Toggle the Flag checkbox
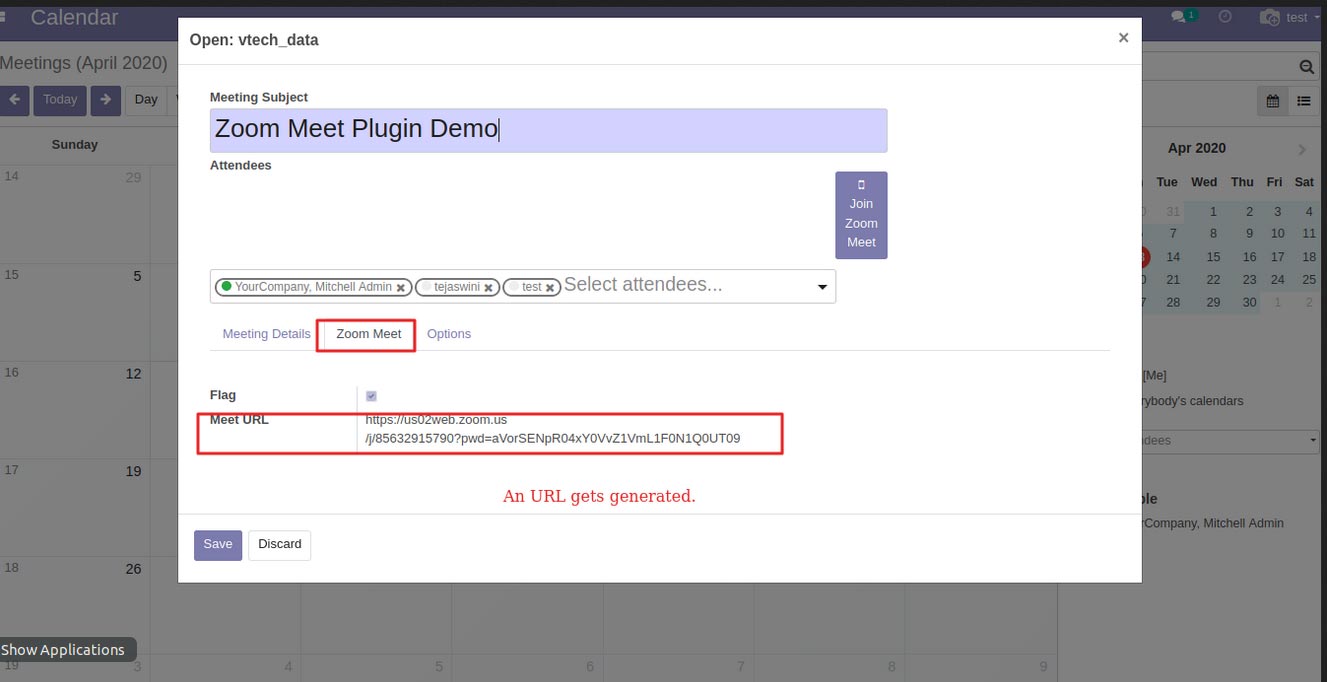The height and width of the screenshot is (682, 1328). pyautogui.click(x=371, y=396)
